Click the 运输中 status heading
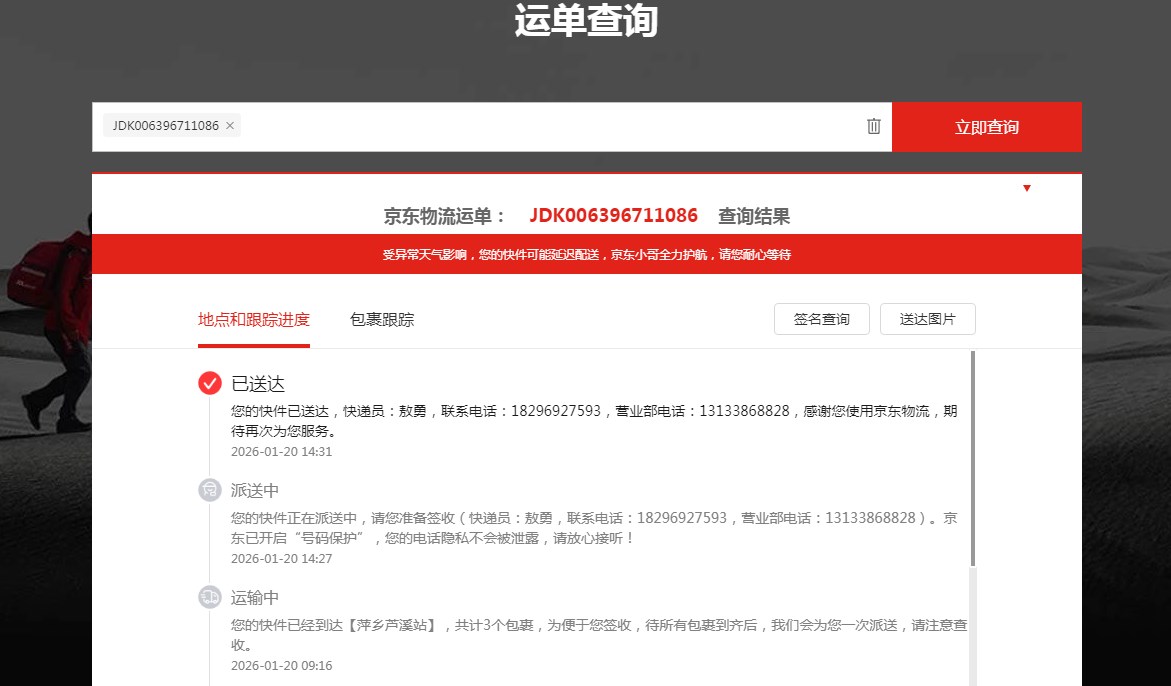 pos(255,598)
